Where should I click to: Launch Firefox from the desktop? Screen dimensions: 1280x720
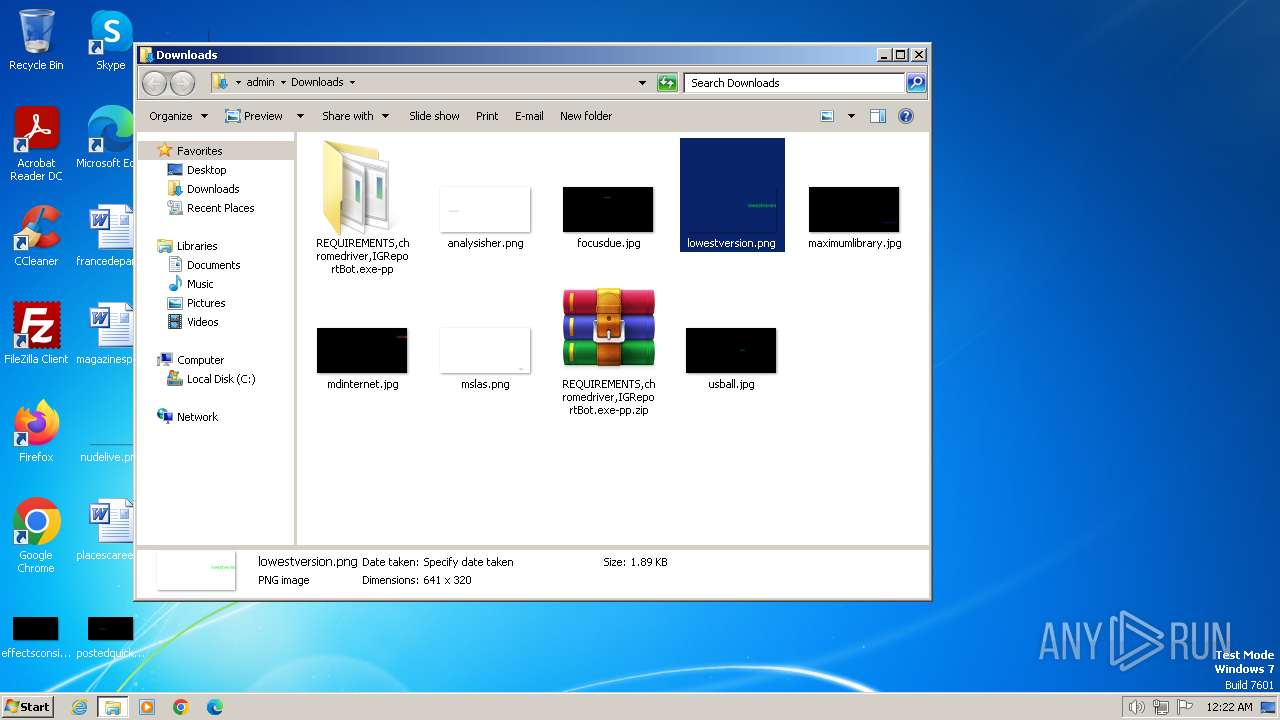(36, 432)
